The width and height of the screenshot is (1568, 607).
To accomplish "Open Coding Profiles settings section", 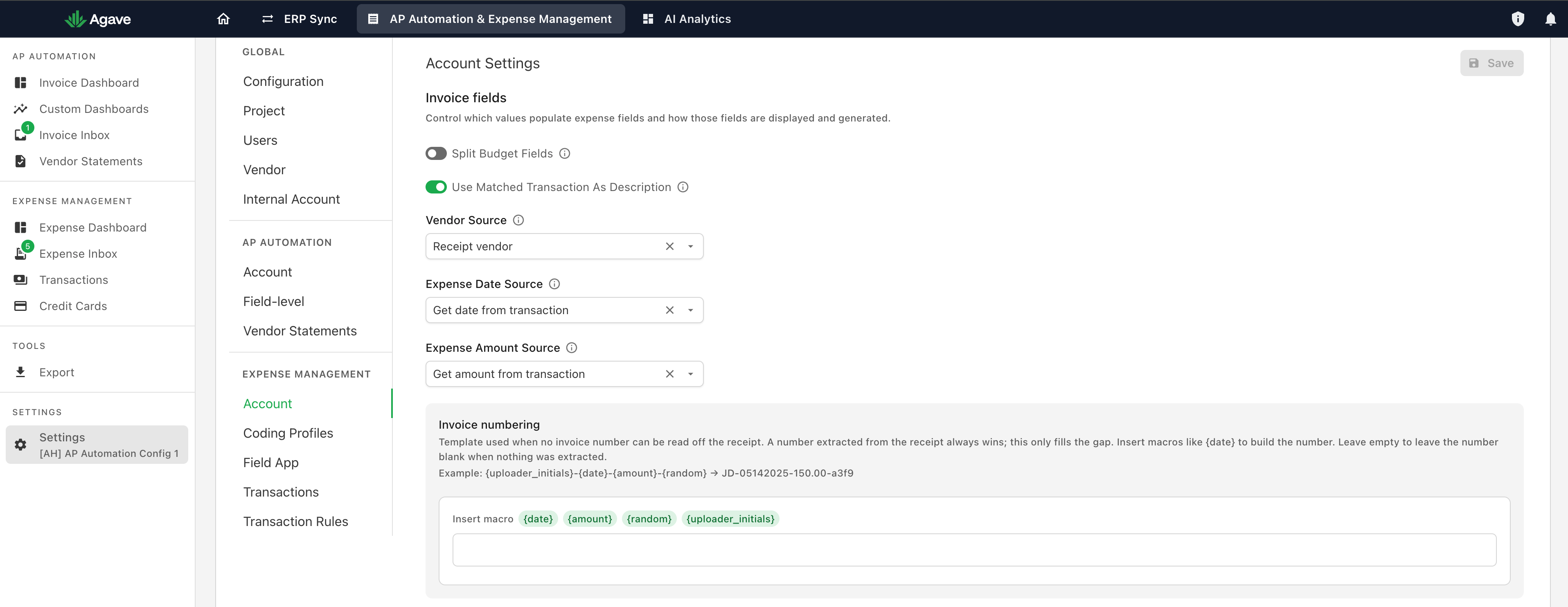I will pos(288,433).
